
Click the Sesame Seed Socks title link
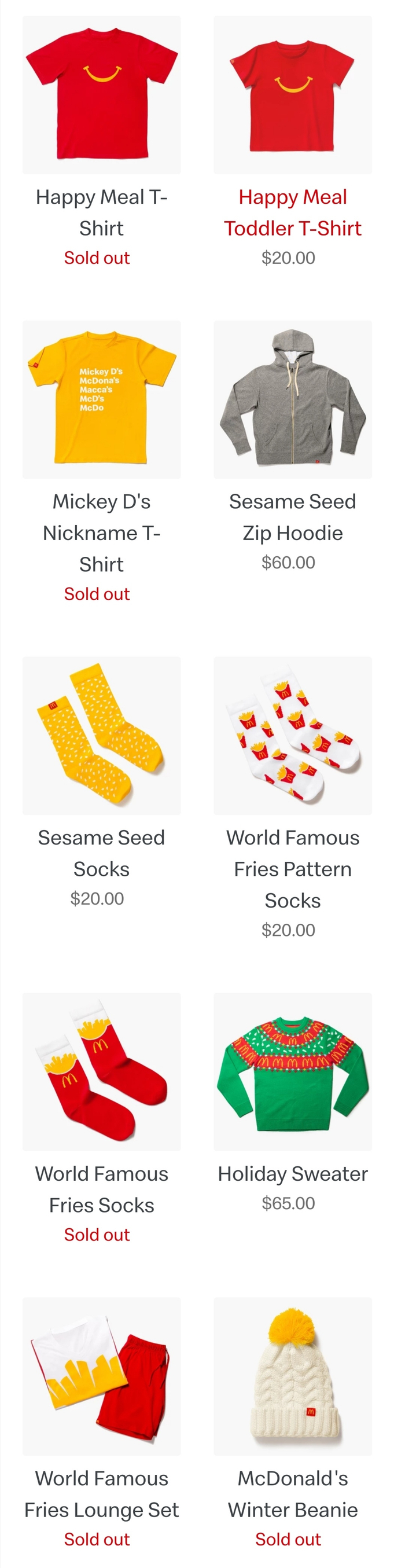102,853
